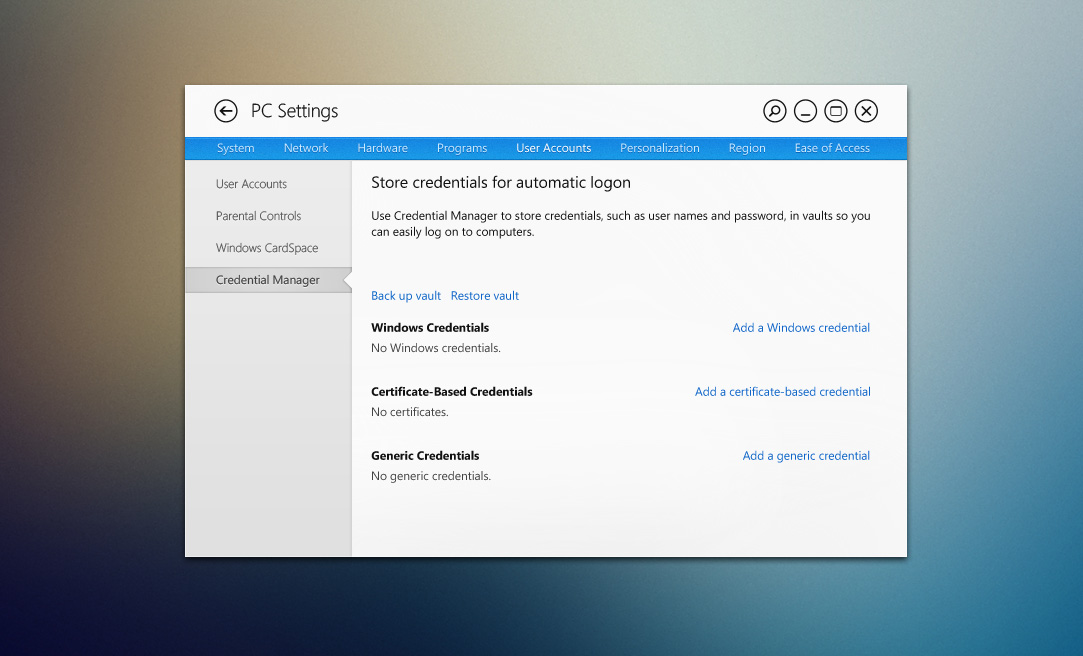Open the search icon in the title bar
The width and height of the screenshot is (1083, 656).
click(x=775, y=111)
